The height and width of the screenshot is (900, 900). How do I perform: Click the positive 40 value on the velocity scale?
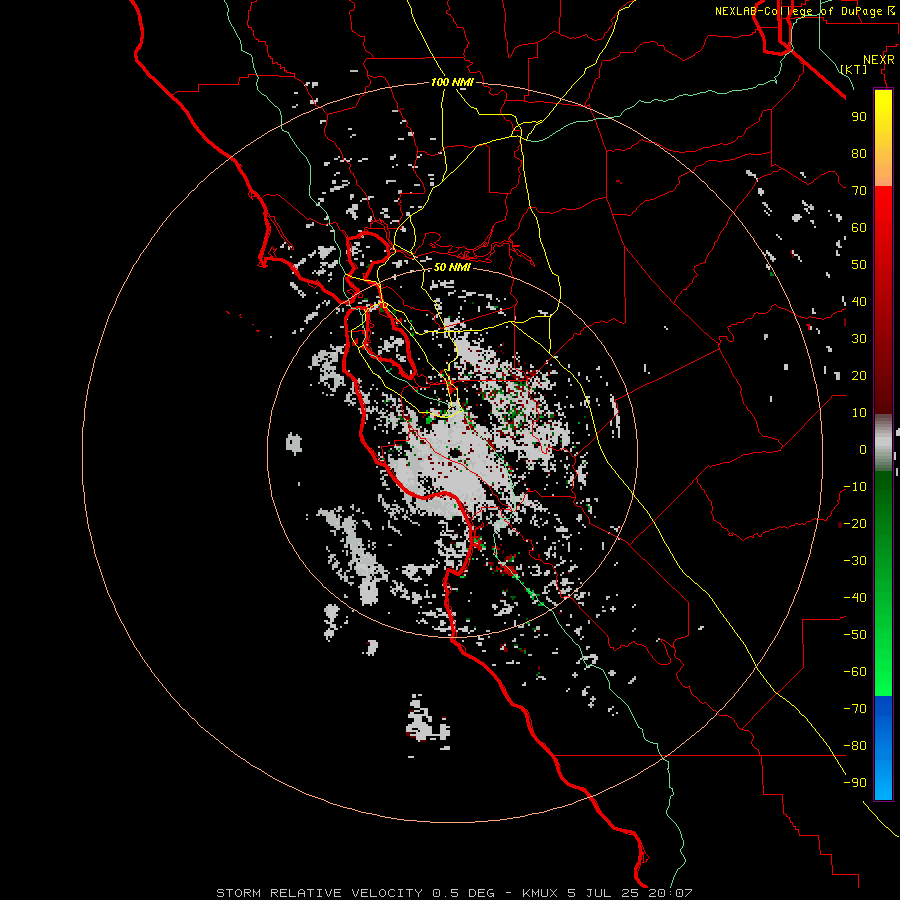(x=859, y=302)
